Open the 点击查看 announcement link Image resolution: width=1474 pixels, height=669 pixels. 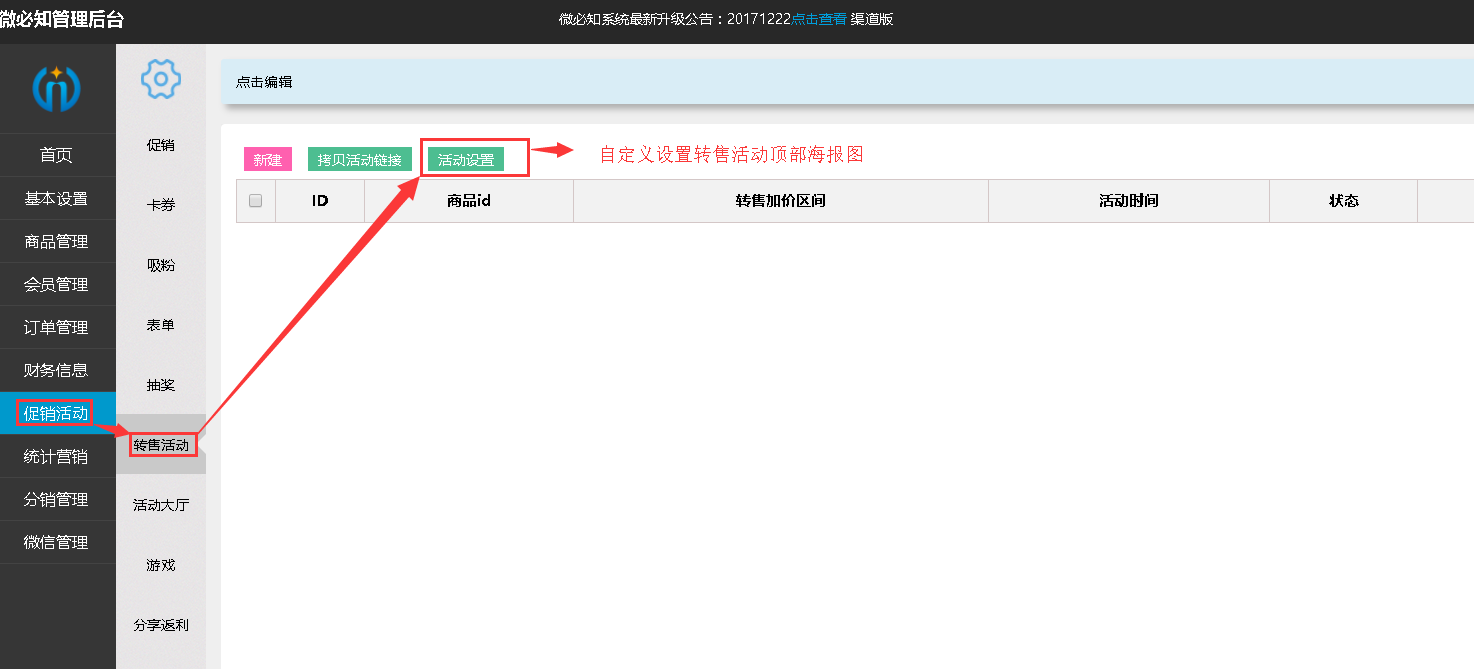click(818, 19)
